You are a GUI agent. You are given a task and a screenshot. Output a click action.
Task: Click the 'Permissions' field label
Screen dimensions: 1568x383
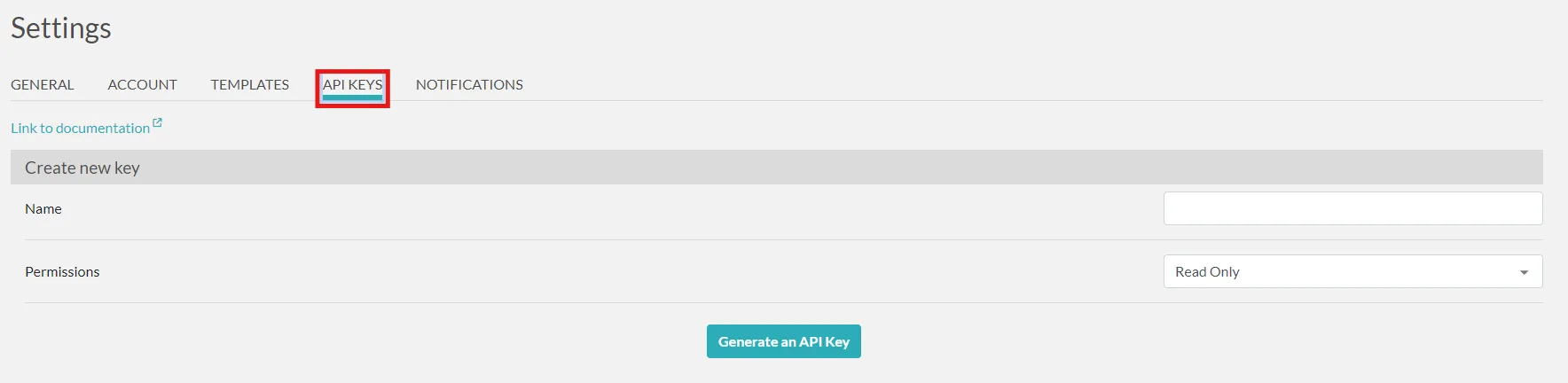coord(62,272)
